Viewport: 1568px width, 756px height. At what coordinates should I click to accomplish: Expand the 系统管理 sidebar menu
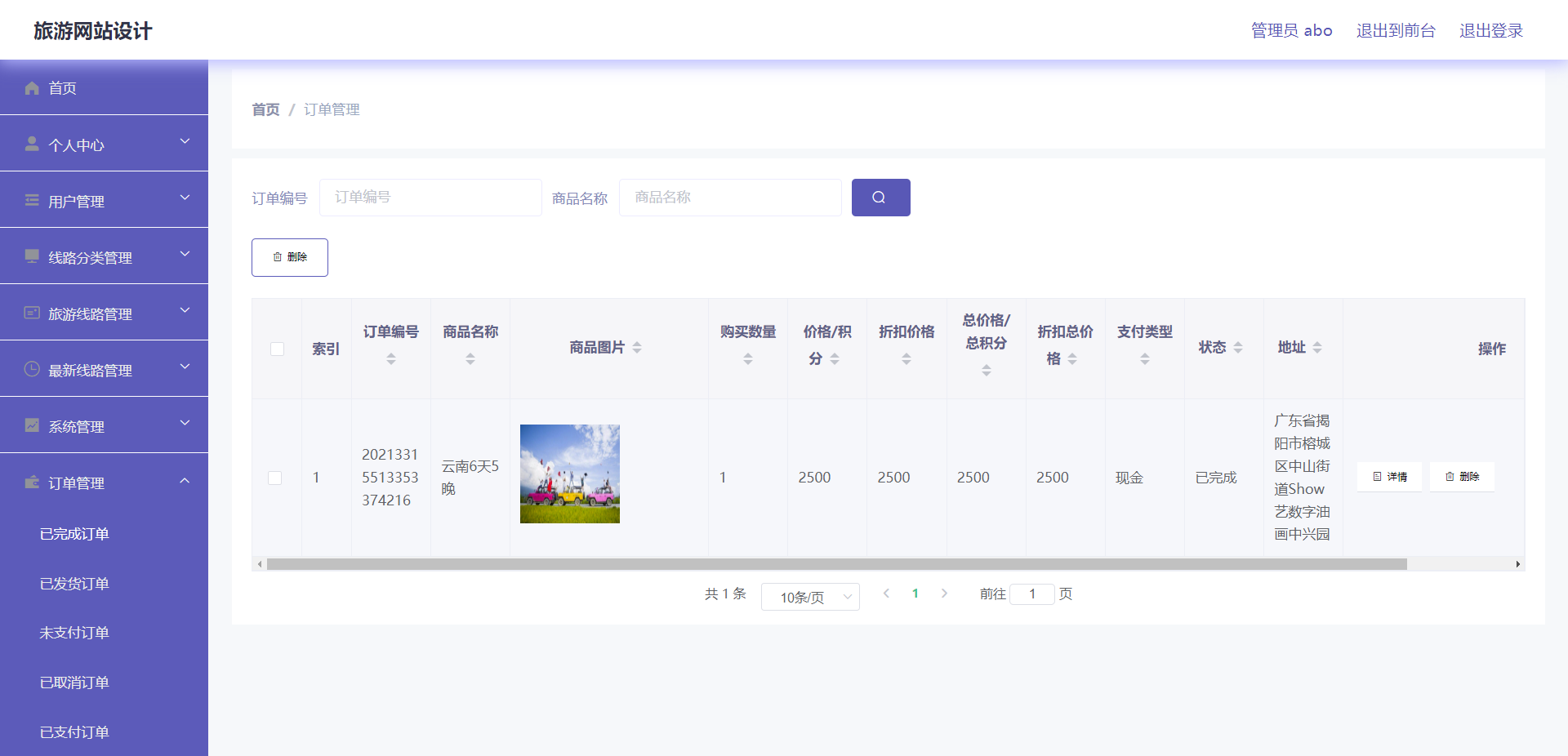[x=104, y=425]
